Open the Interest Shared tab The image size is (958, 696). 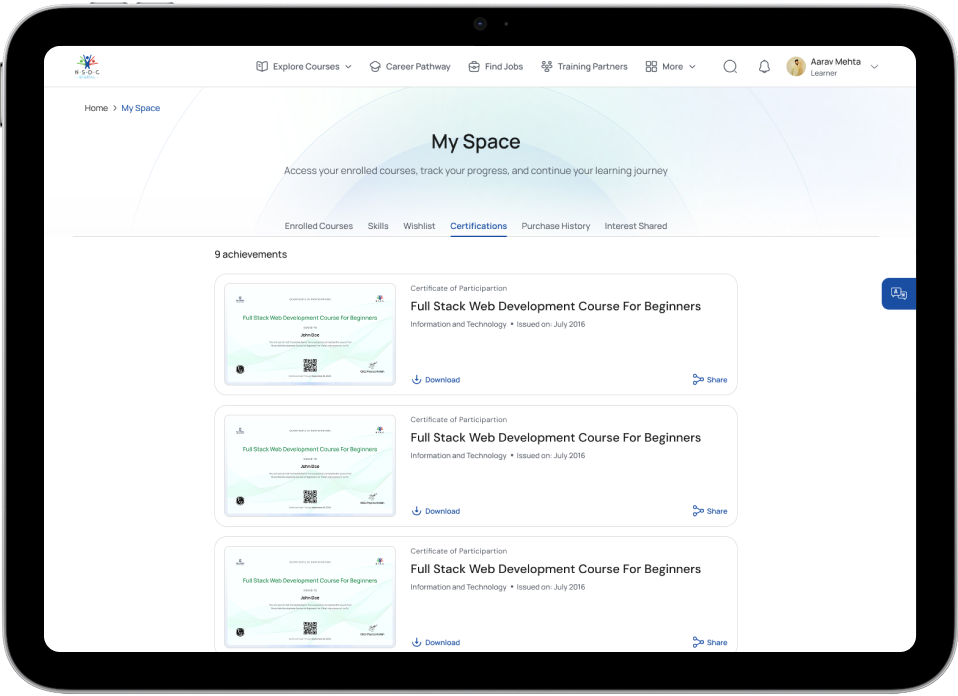pos(635,226)
